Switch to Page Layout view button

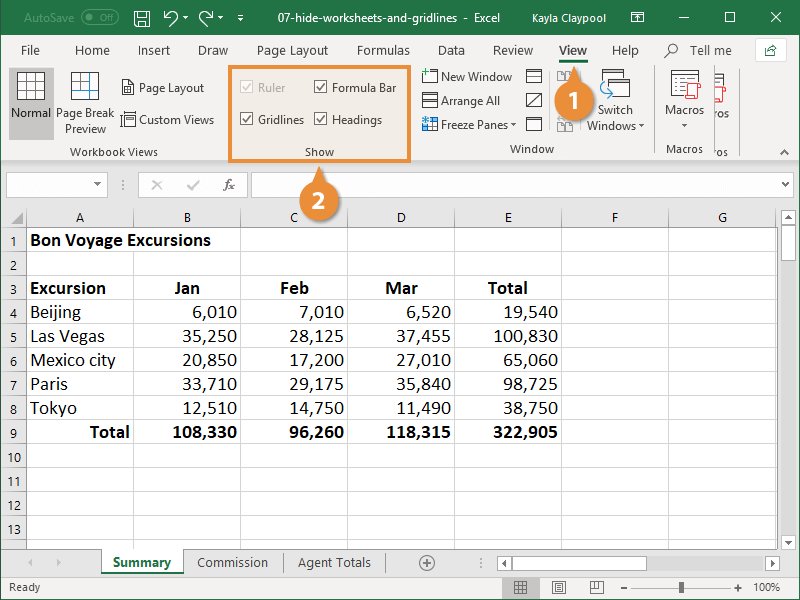pos(163,88)
